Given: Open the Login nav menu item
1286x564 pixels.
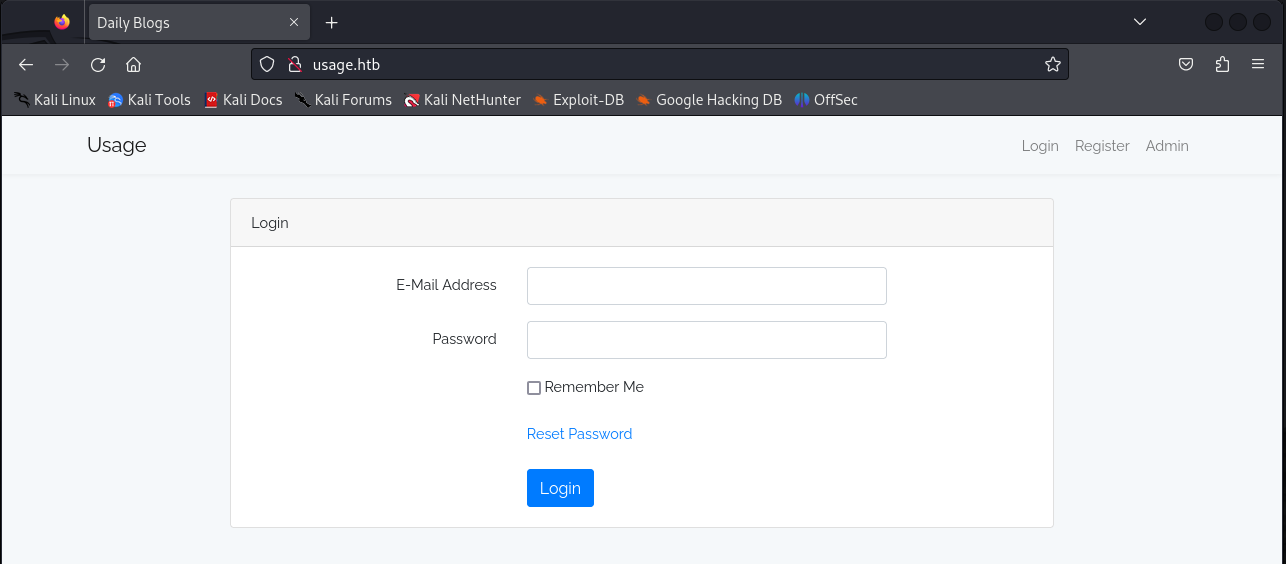Looking at the screenshot, I should pos(1040,146).
